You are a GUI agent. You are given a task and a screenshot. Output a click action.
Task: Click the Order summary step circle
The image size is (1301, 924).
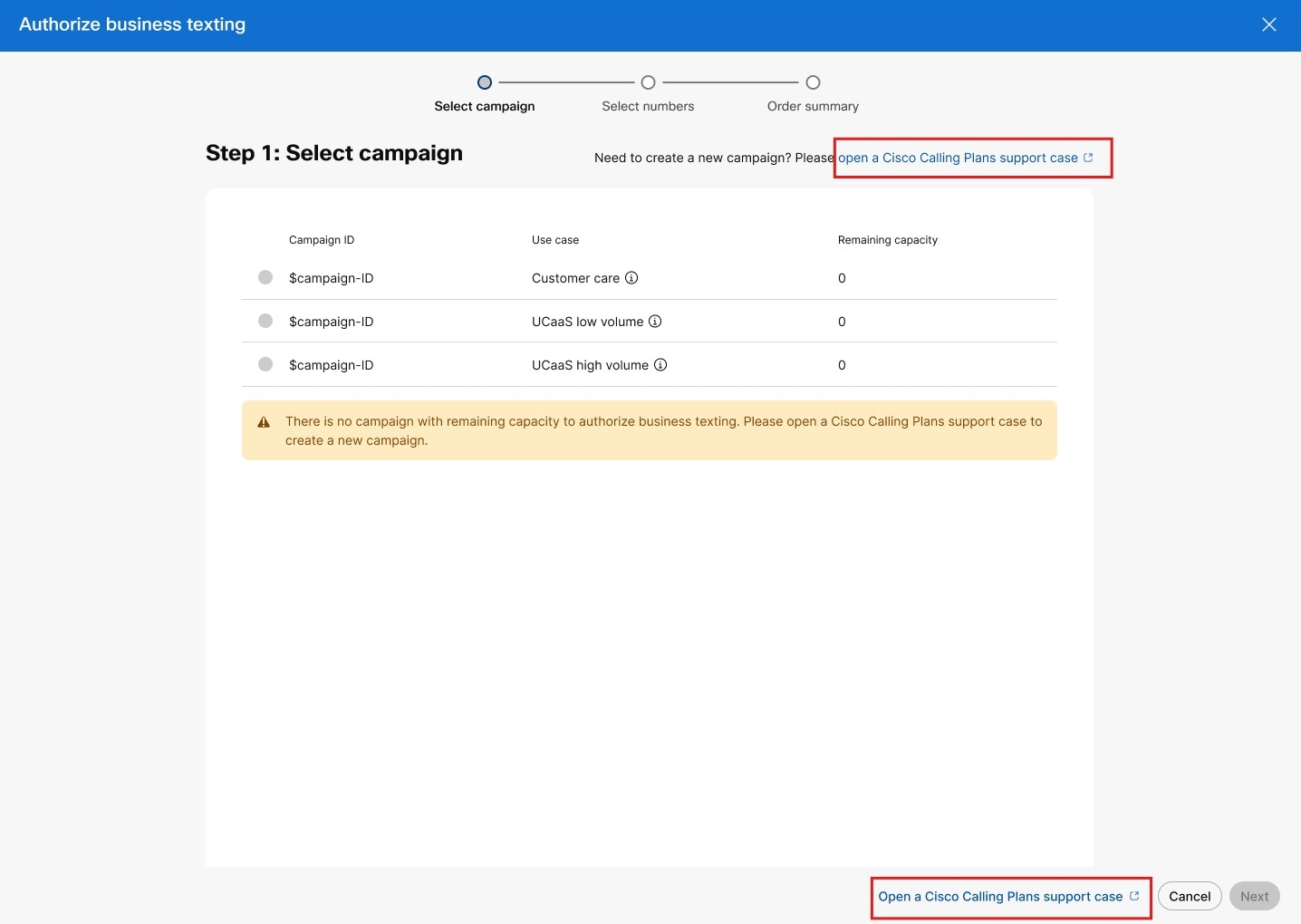coord(813,82)
